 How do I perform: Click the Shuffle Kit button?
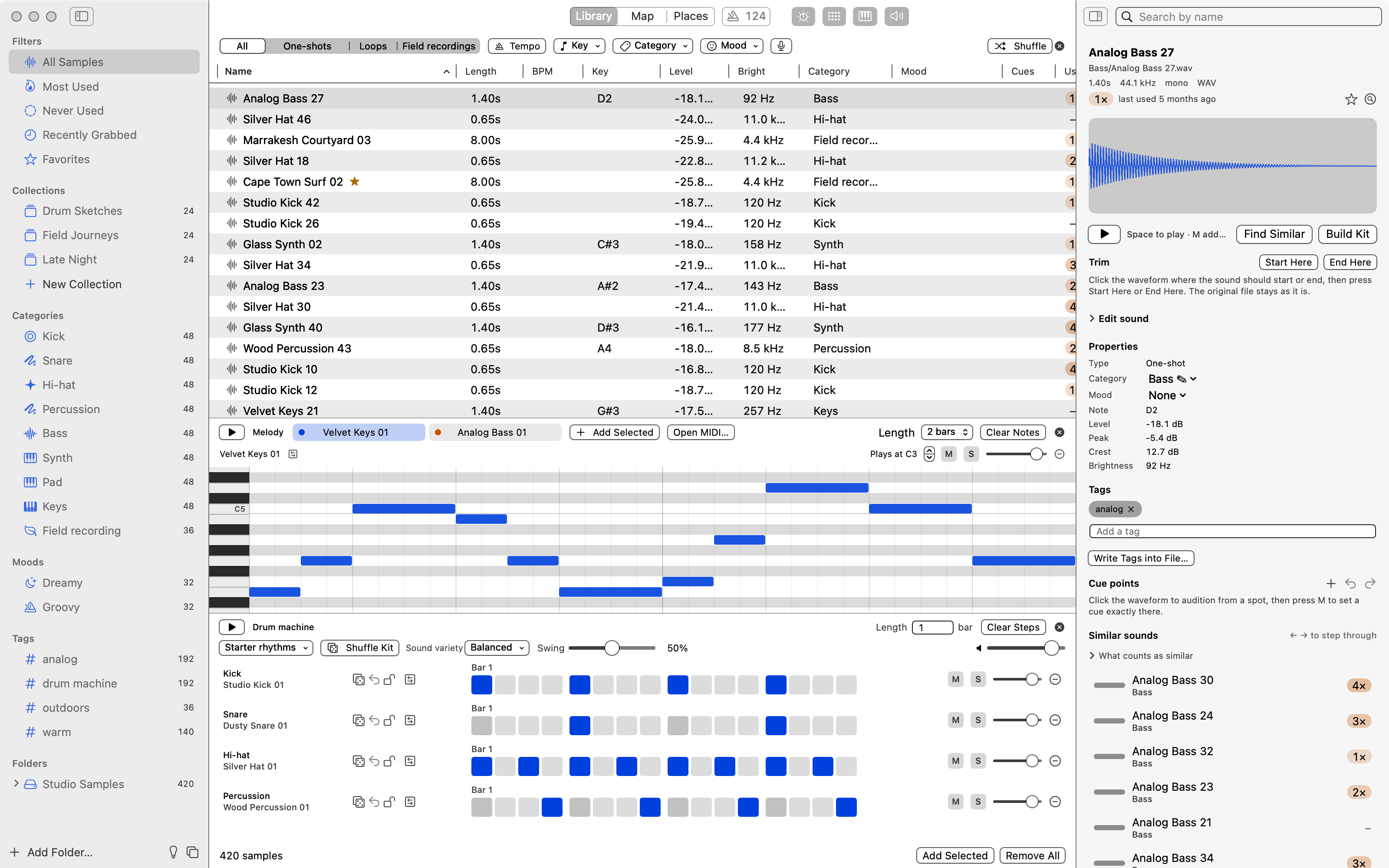[x=360, y=648]
